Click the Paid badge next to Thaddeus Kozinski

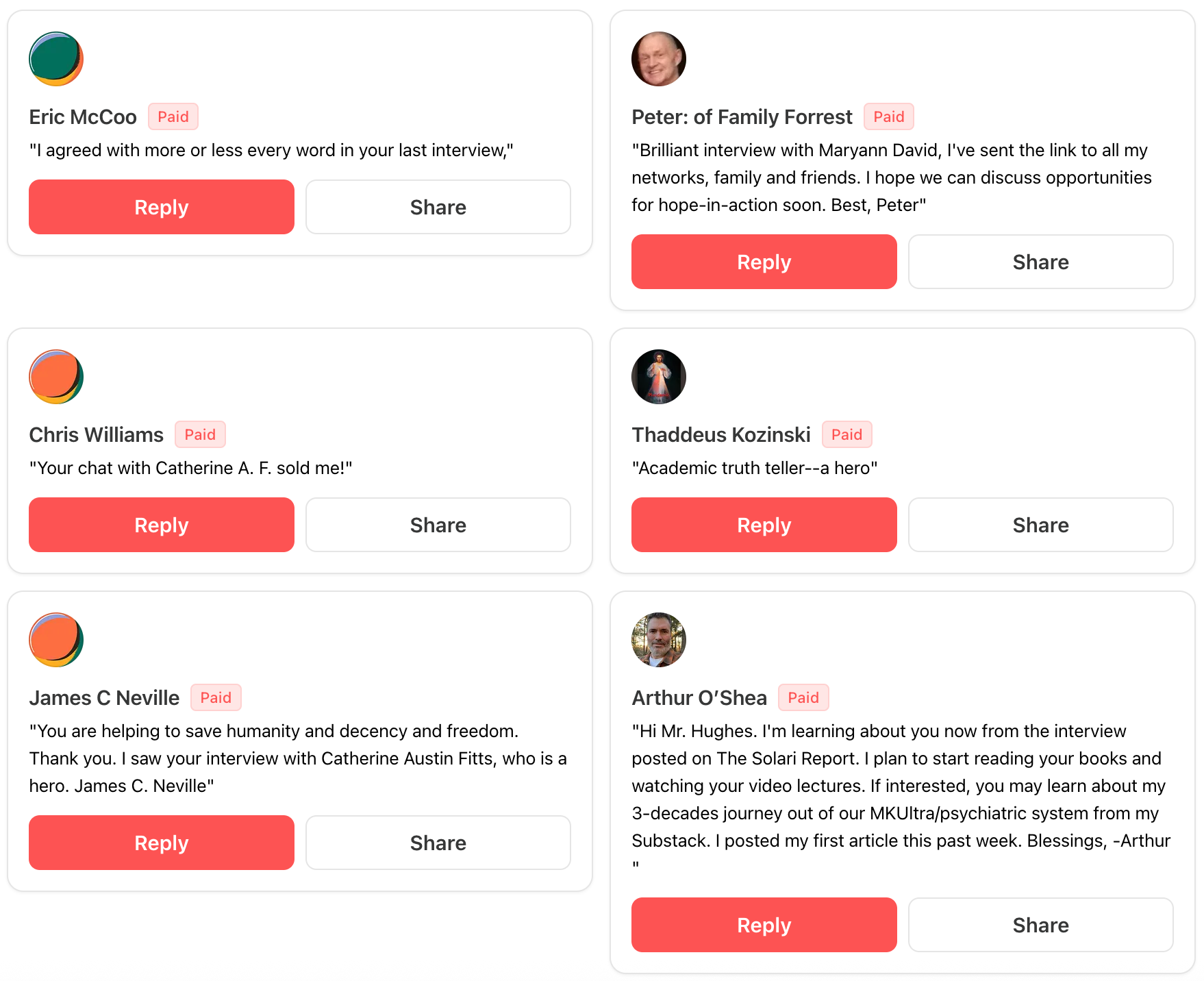coord(846,434)
